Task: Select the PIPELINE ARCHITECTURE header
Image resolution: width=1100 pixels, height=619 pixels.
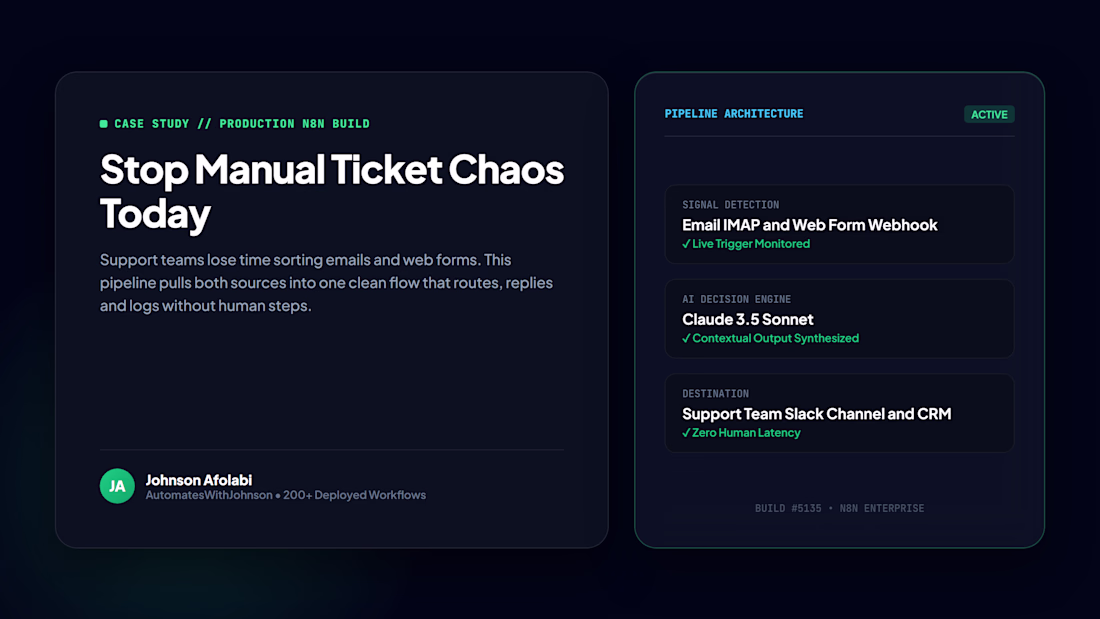Action: click(x=734, y=114)
